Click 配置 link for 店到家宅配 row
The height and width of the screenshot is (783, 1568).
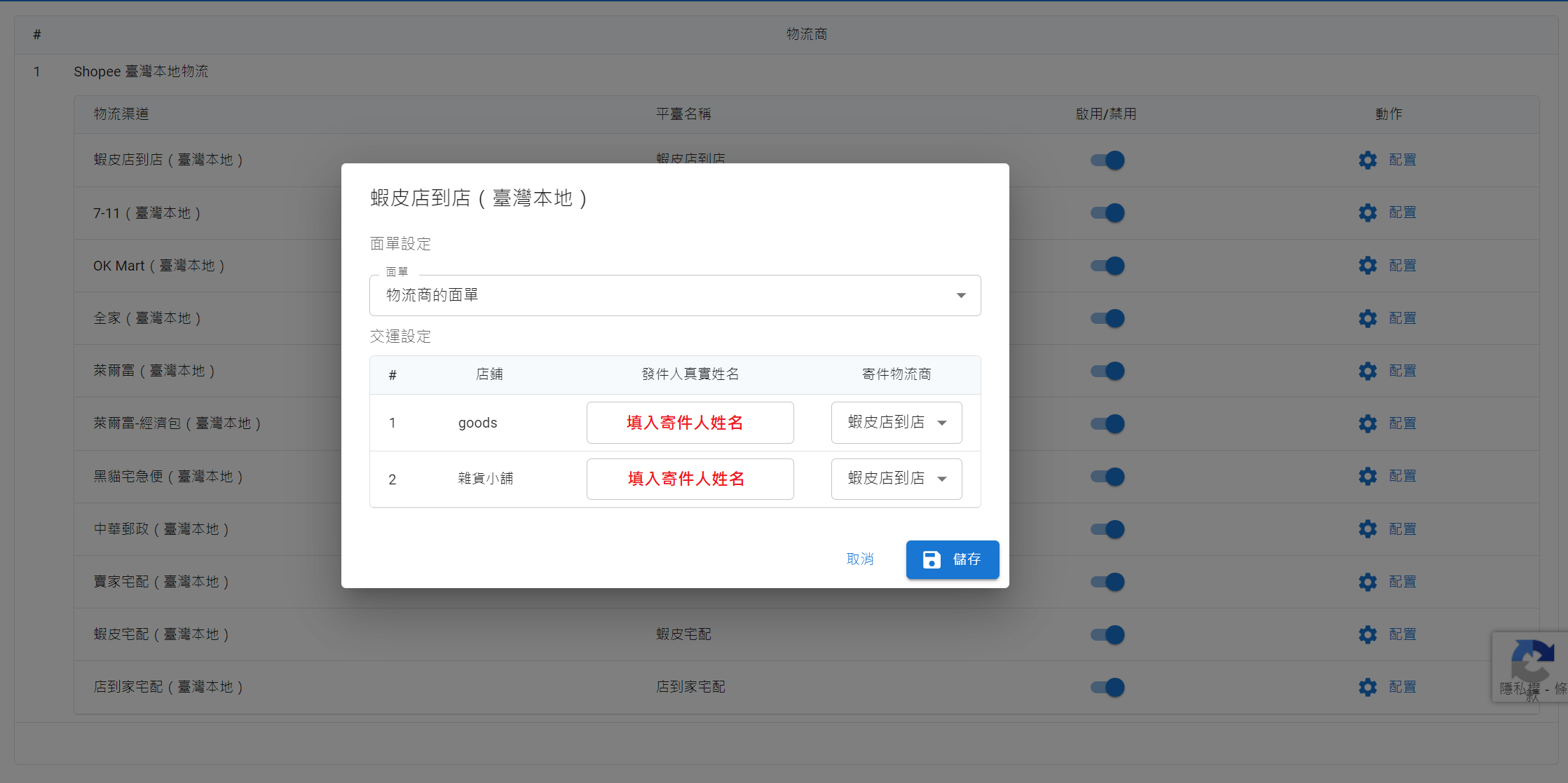click(x=1403, y=687)
